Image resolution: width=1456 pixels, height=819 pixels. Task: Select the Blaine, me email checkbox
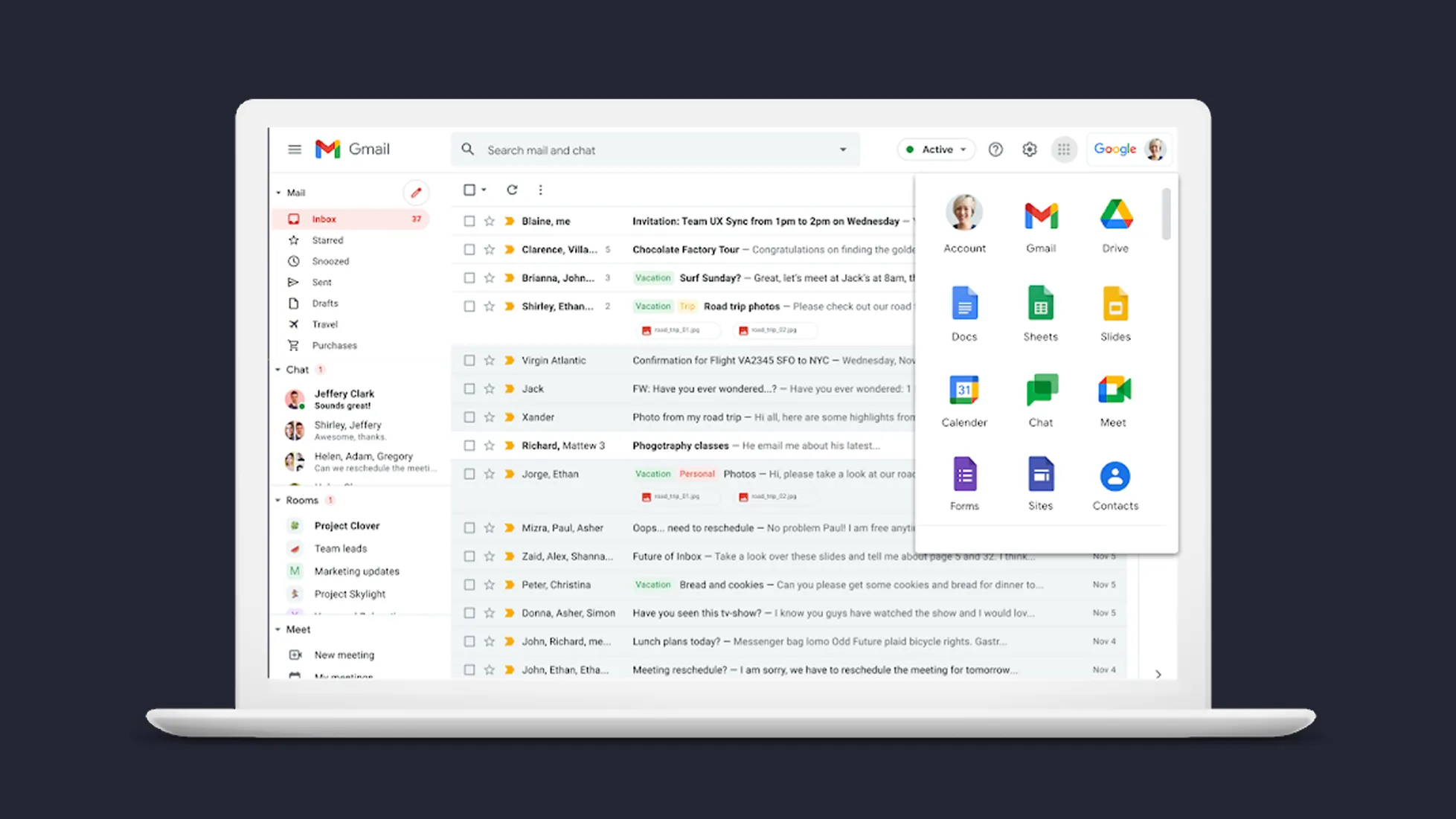tap(469, 221)
